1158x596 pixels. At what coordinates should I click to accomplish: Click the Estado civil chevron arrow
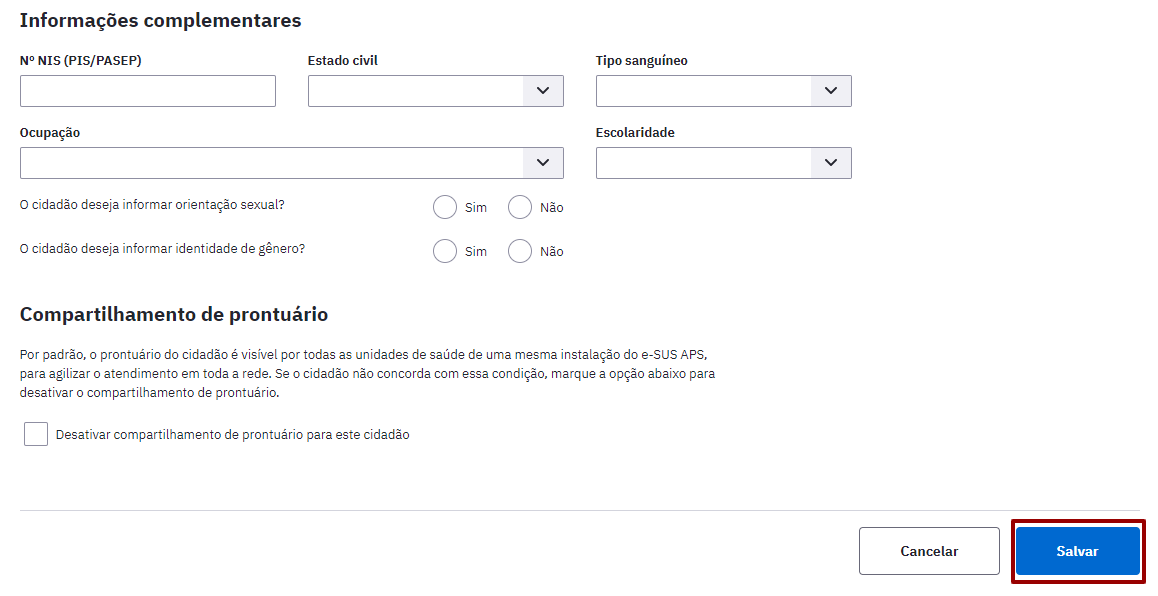tap(543, 91)
